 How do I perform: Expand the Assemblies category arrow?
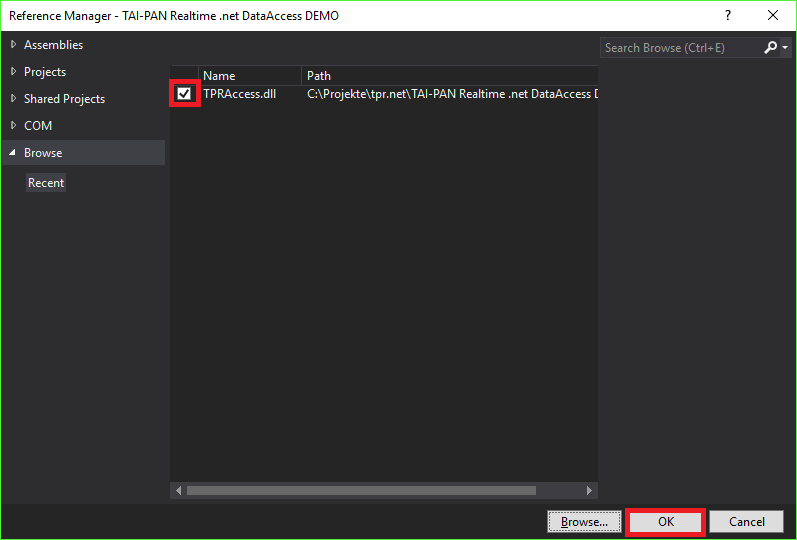pos(13,45)
